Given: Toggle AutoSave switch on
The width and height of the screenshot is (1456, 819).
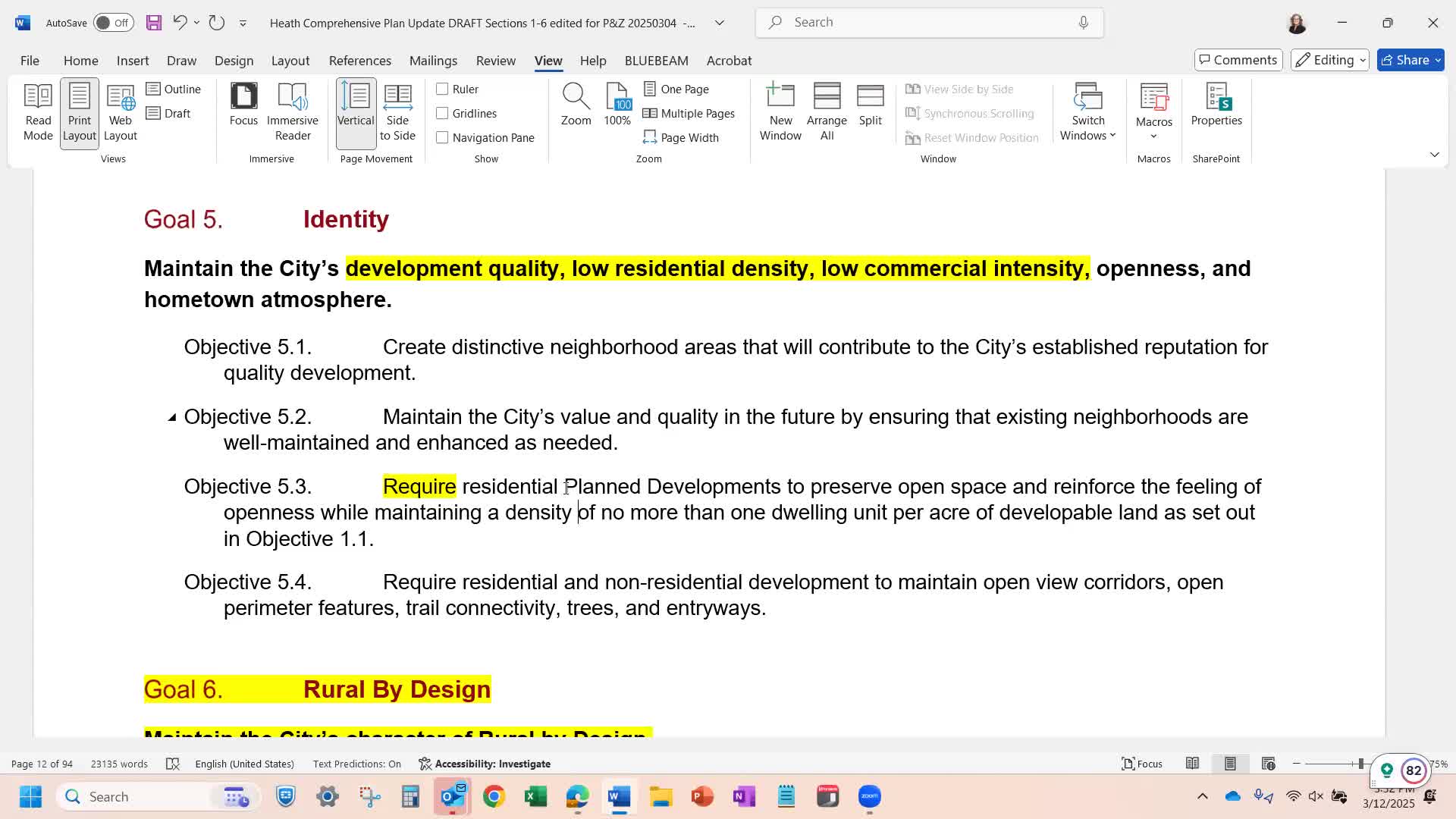Looking at the screenshot, I should (x=113, y=23).
